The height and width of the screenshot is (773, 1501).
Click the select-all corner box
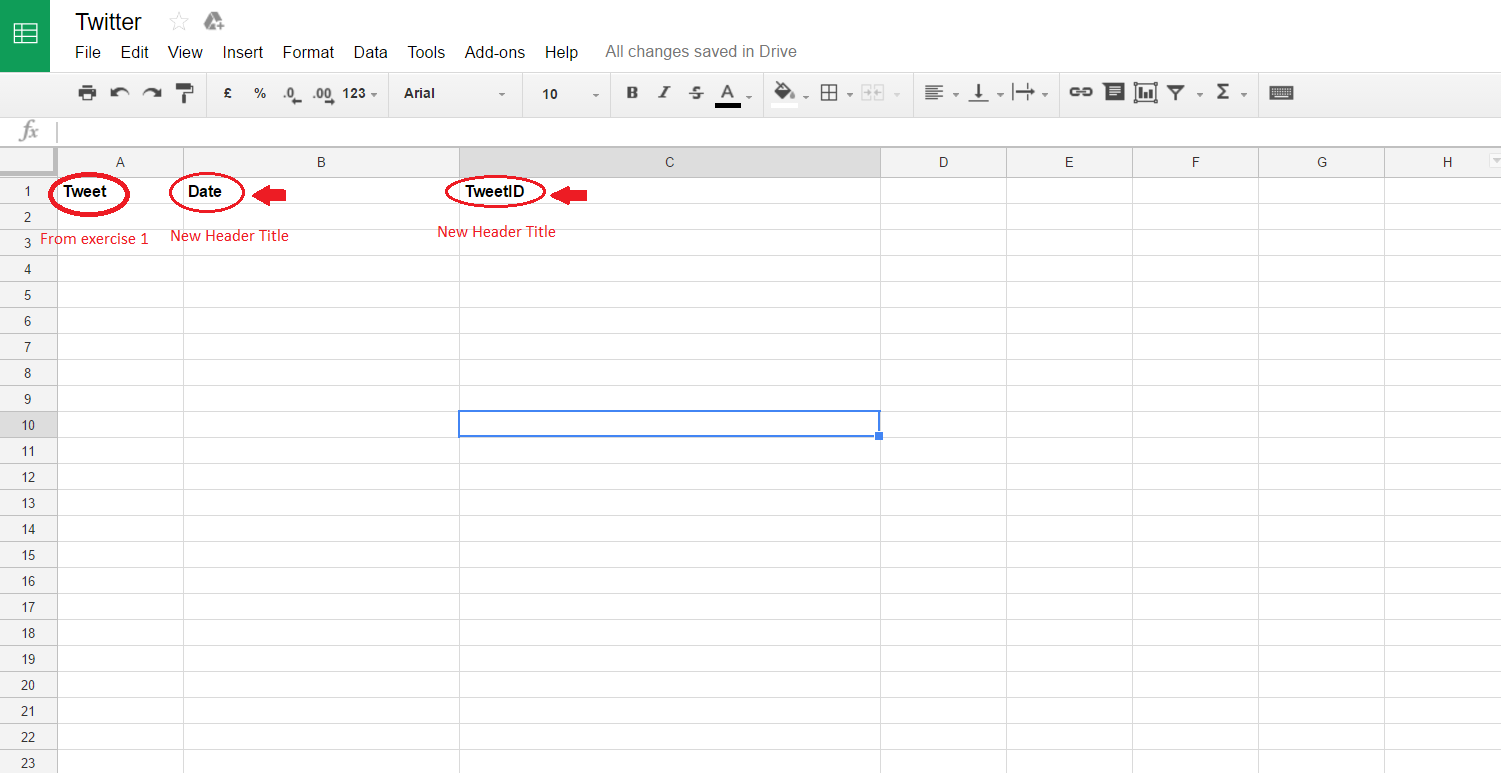coord(28,161)
